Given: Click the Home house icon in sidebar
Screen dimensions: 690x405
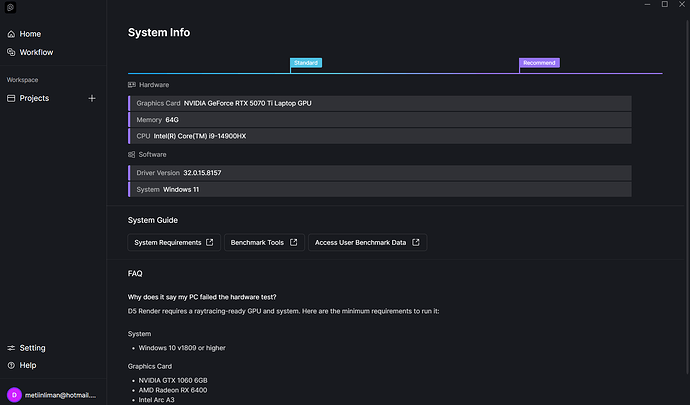Looking at the screenshot, I should coord(11,34).
